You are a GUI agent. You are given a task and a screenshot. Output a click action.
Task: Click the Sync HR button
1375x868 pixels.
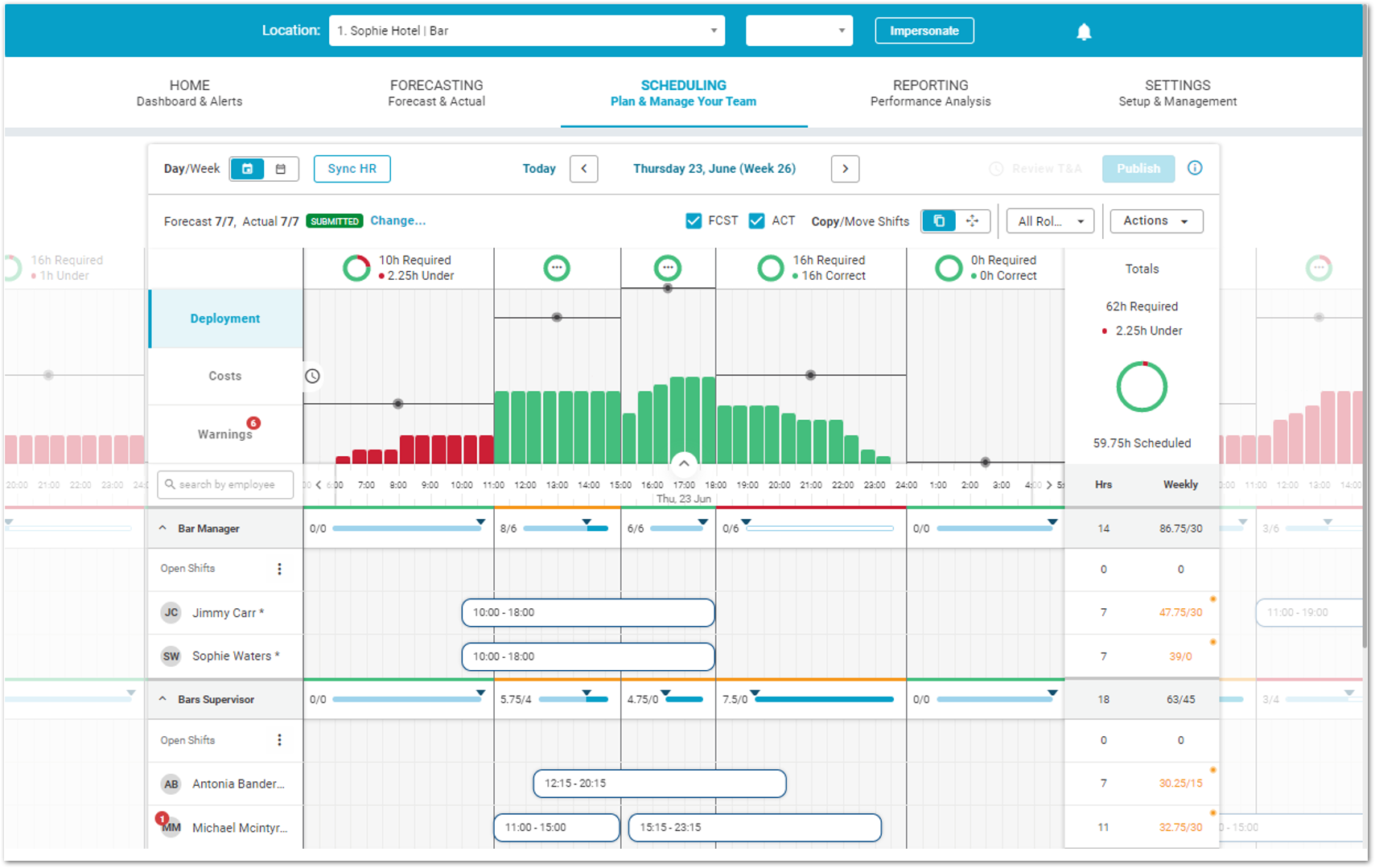pyautogui.click(x=352, y=169)
